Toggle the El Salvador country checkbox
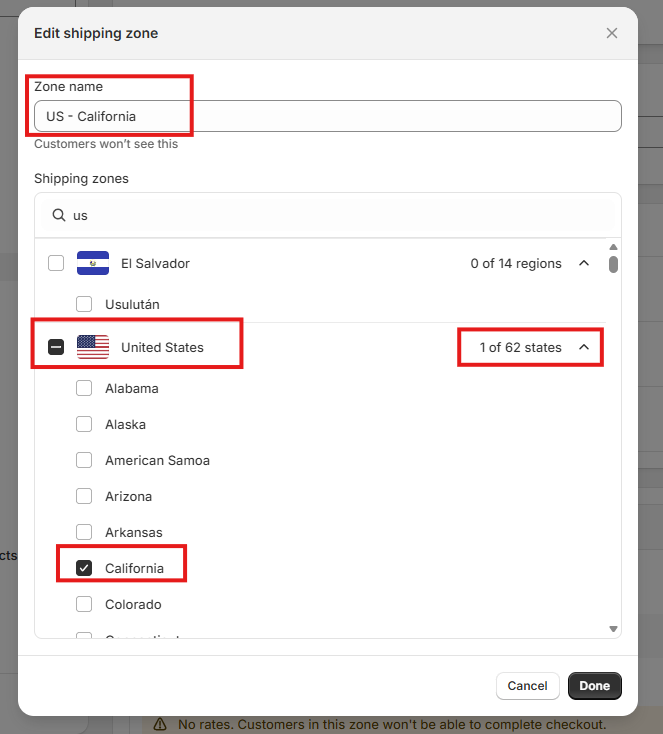 coord(56,263)
